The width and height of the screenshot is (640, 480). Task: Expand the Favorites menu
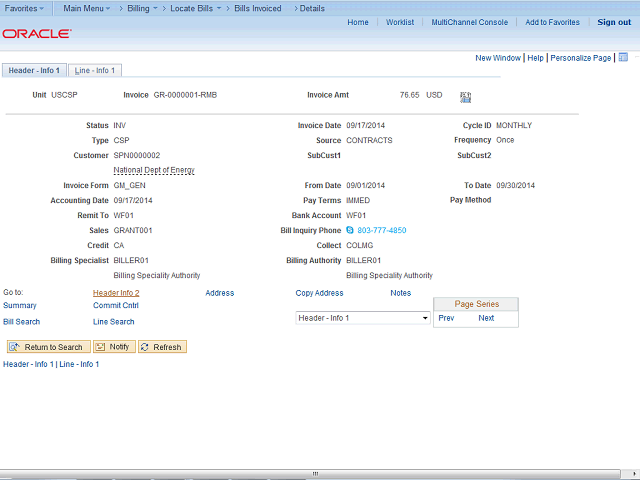24,8
